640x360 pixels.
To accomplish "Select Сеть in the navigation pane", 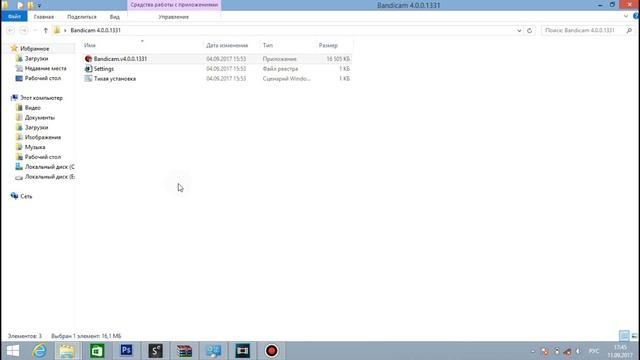I will click(26, 196).
